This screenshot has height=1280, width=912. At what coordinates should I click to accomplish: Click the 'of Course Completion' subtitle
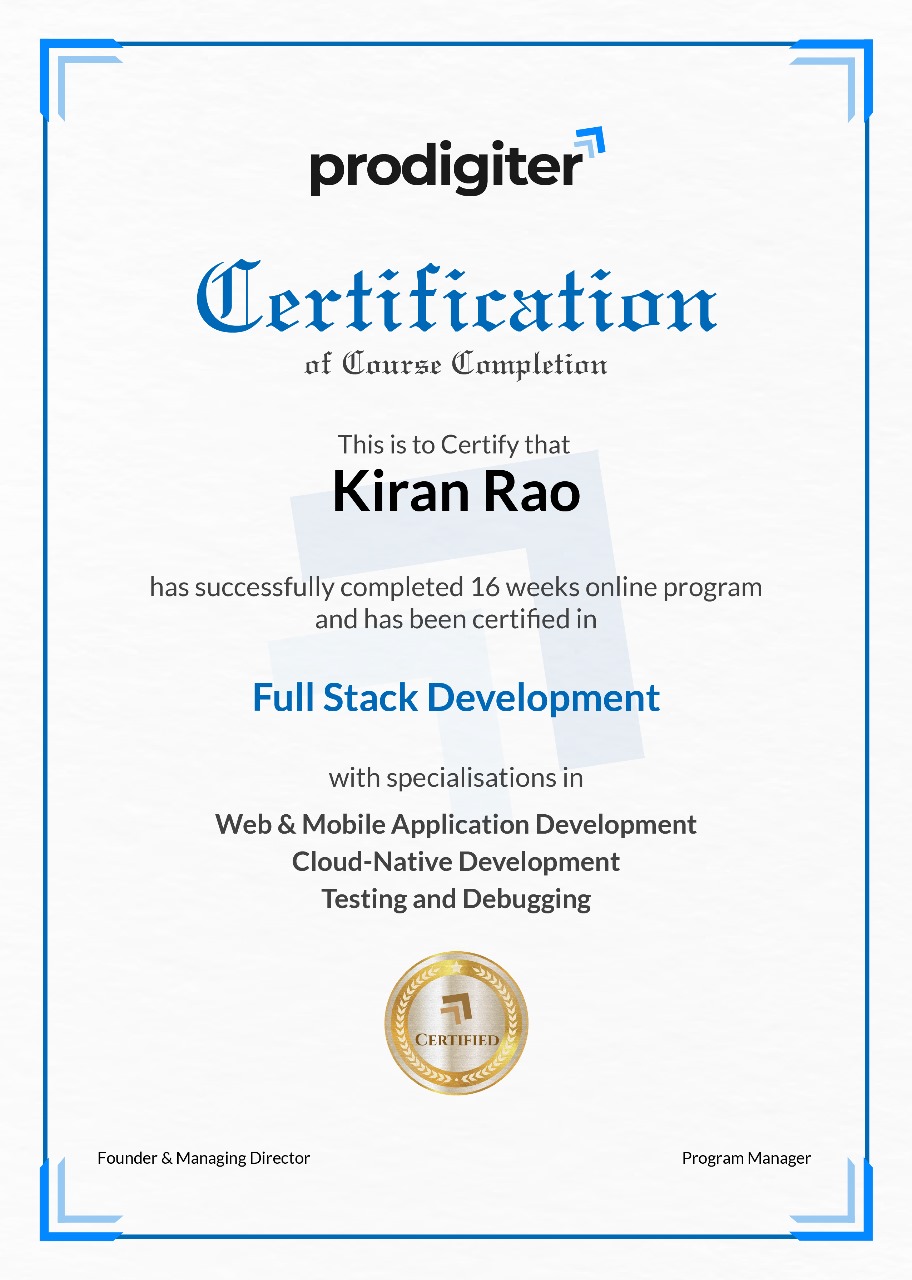(x=456, y=364)
